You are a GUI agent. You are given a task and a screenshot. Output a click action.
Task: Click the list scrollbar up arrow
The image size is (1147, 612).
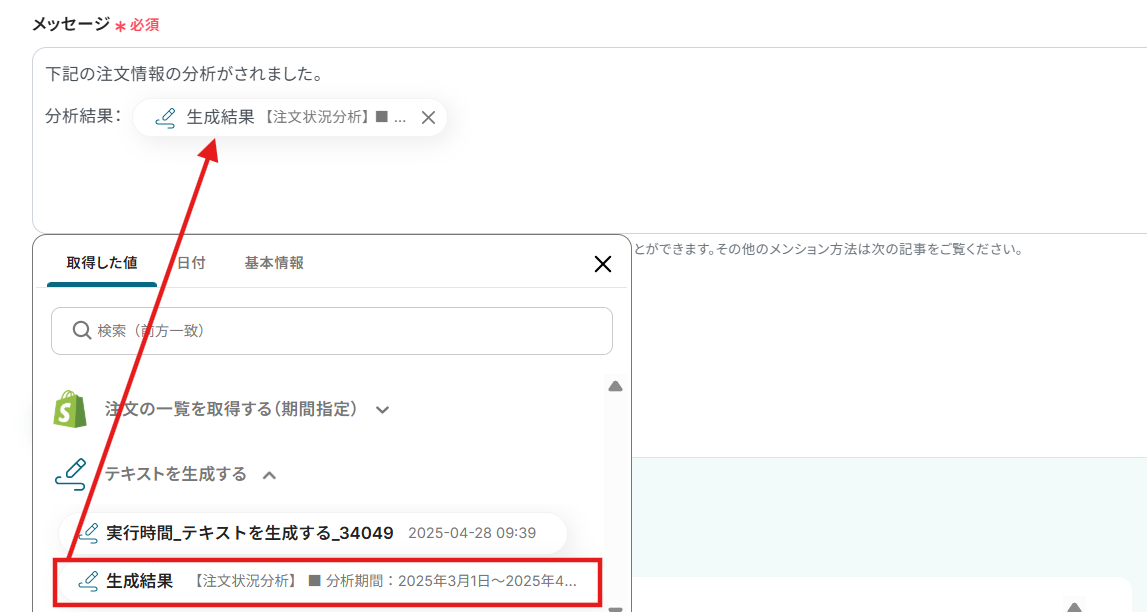[x=615, y=386]
